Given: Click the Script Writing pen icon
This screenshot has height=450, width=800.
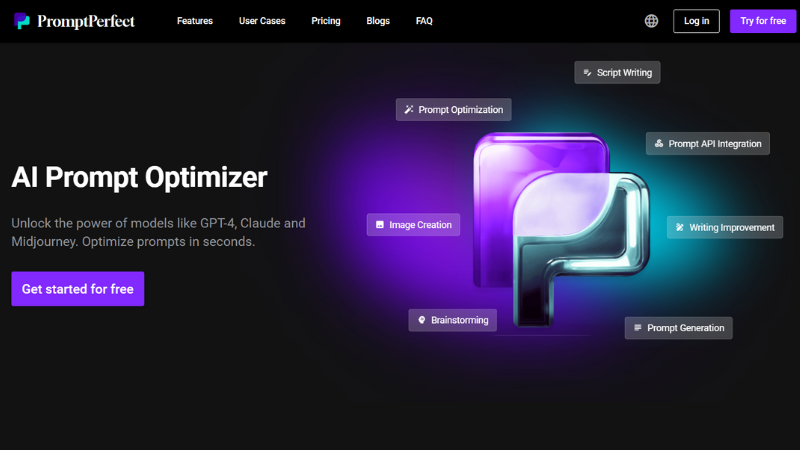Looking at the screenshot, I should coord(587,73).
